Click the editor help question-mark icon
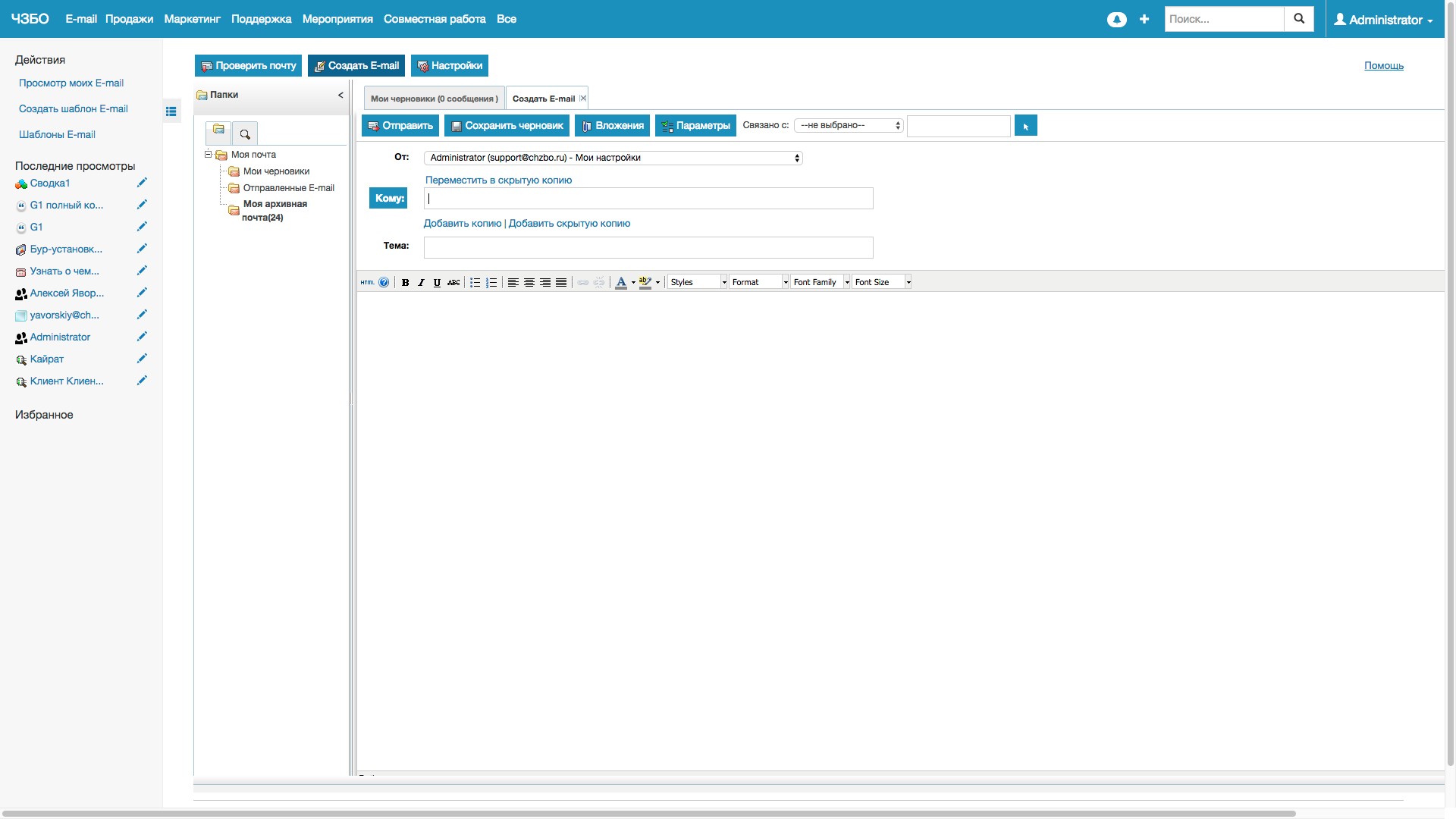The width and height of the screenshot is (1456, 819). (x=384, y=282)
